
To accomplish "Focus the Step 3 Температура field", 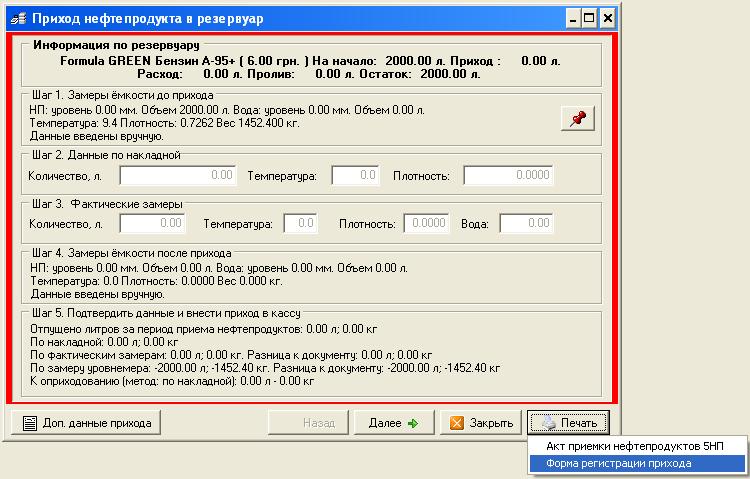I will tap(300, 223).
